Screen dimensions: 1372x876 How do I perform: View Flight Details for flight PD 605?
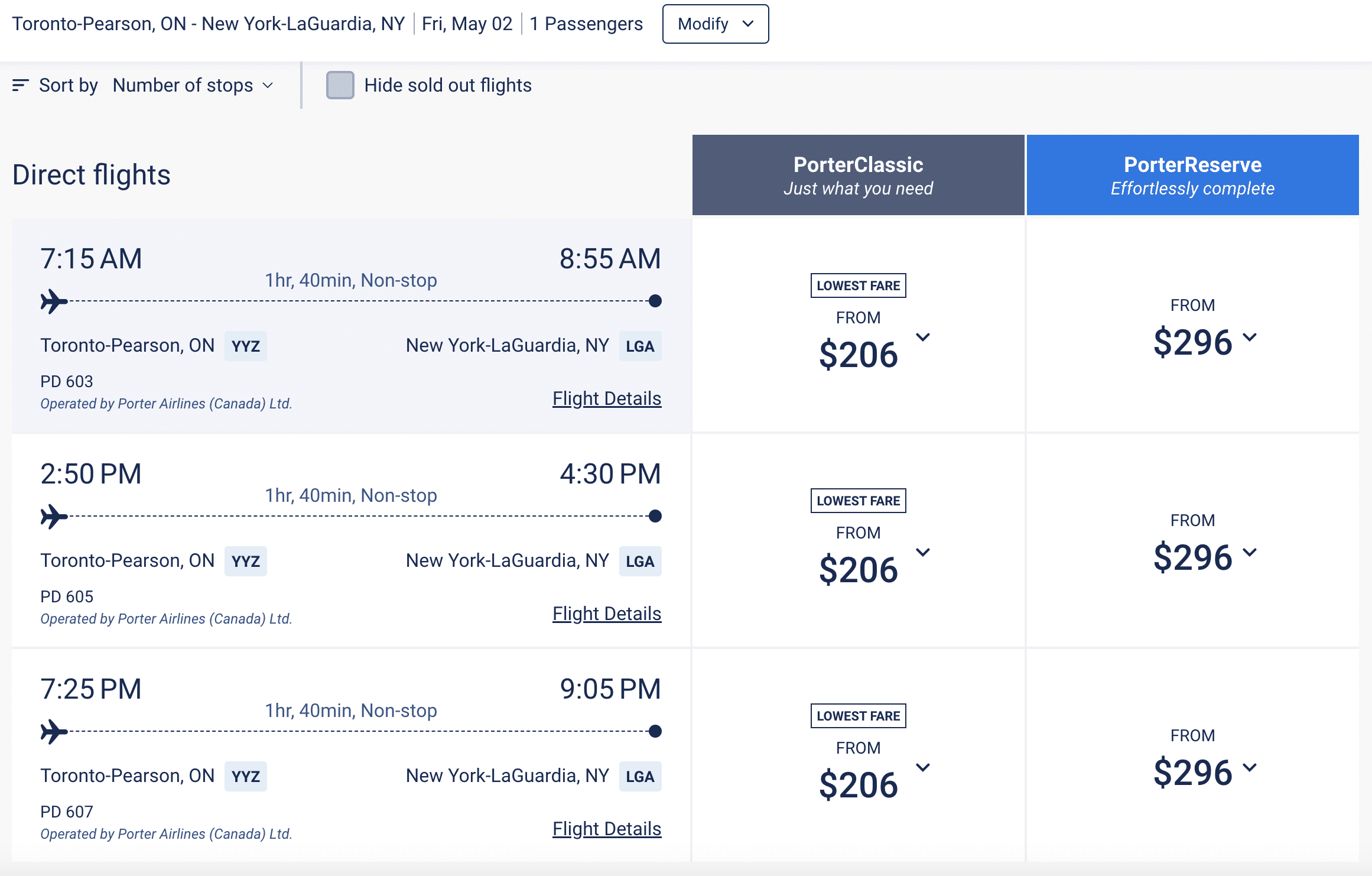[x=607, y=614]
